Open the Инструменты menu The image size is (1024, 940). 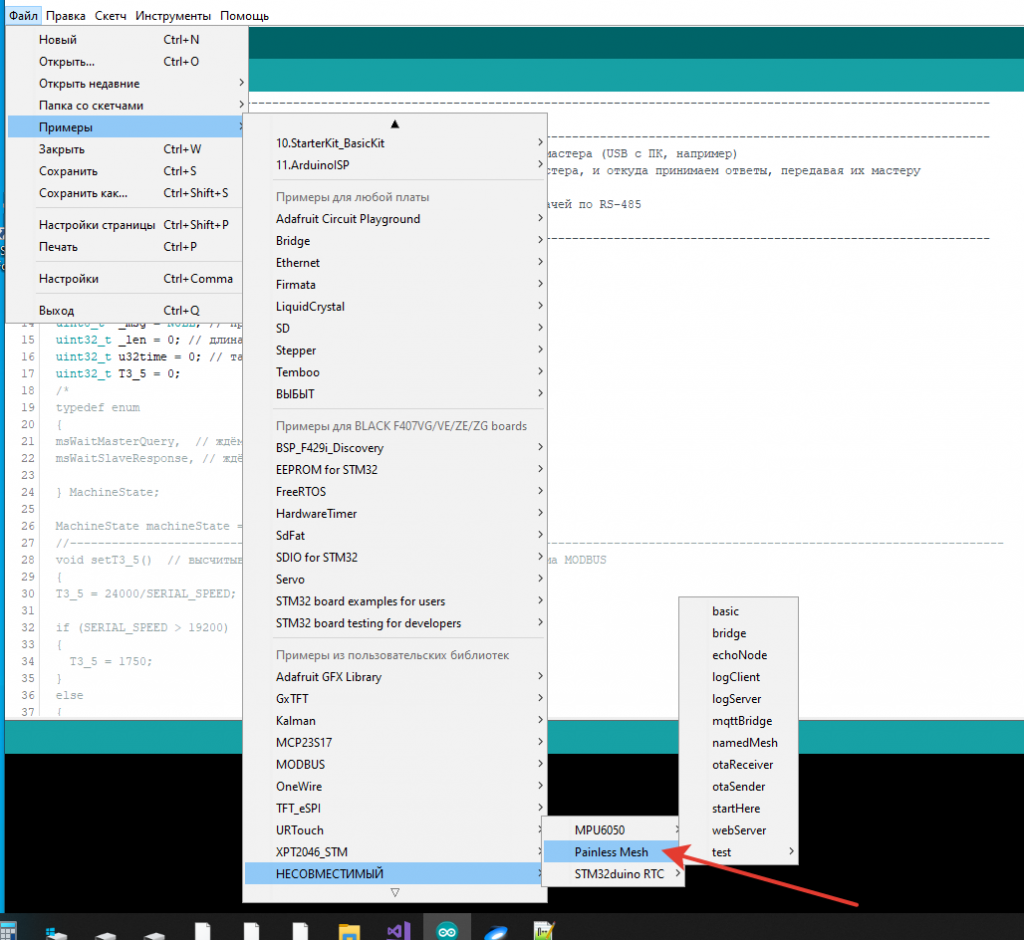click(173, 16)
